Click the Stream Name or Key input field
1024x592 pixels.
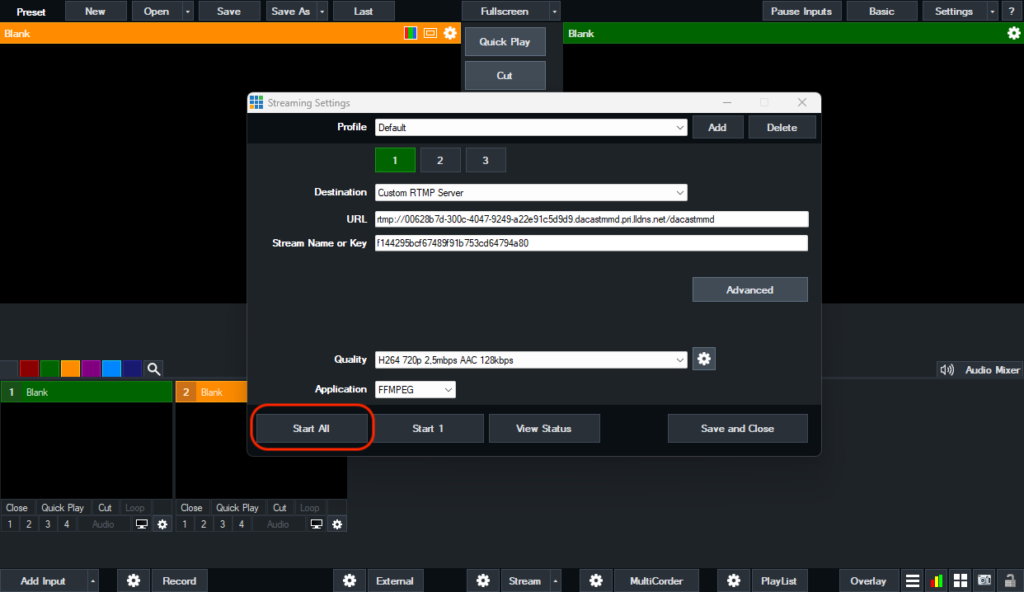tap(590, 242)
